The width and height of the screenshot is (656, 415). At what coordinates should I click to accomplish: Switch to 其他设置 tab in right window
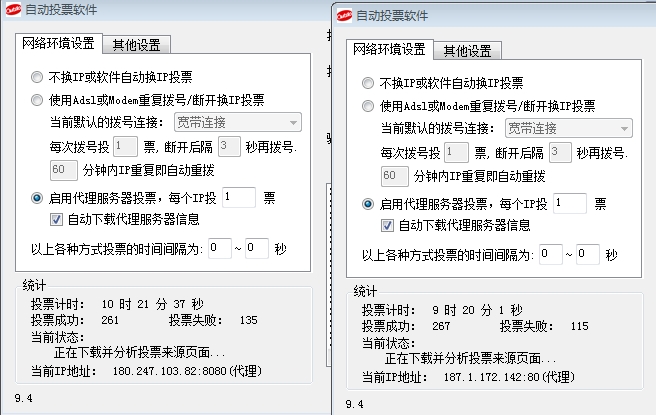coord(468,51)
